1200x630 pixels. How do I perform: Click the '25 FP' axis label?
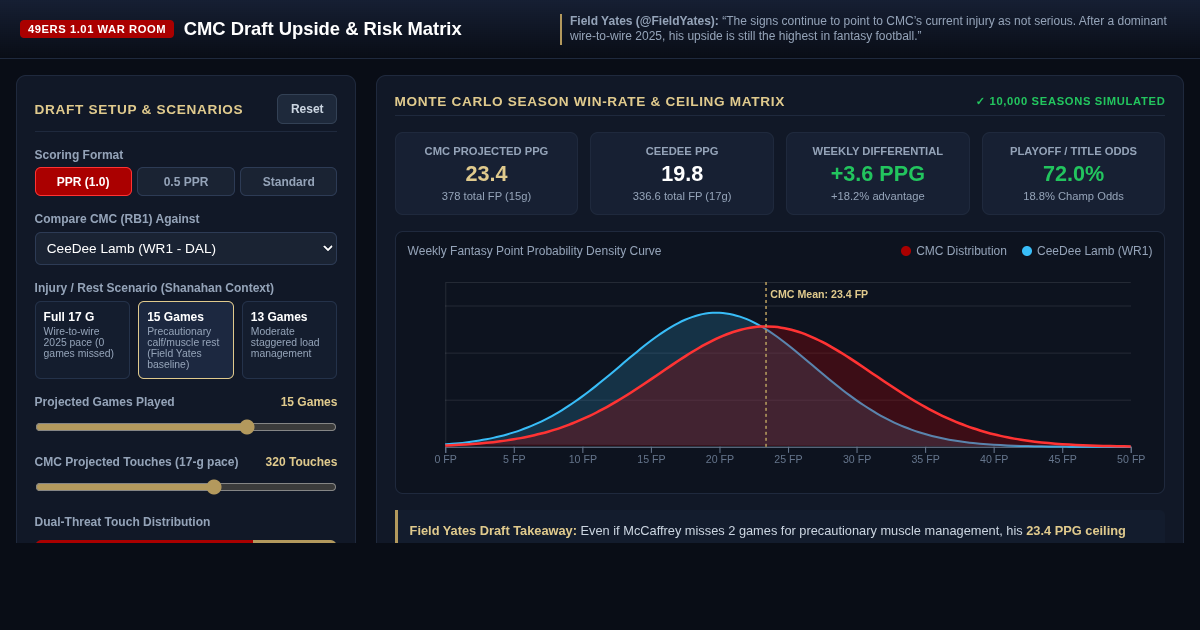788,459
